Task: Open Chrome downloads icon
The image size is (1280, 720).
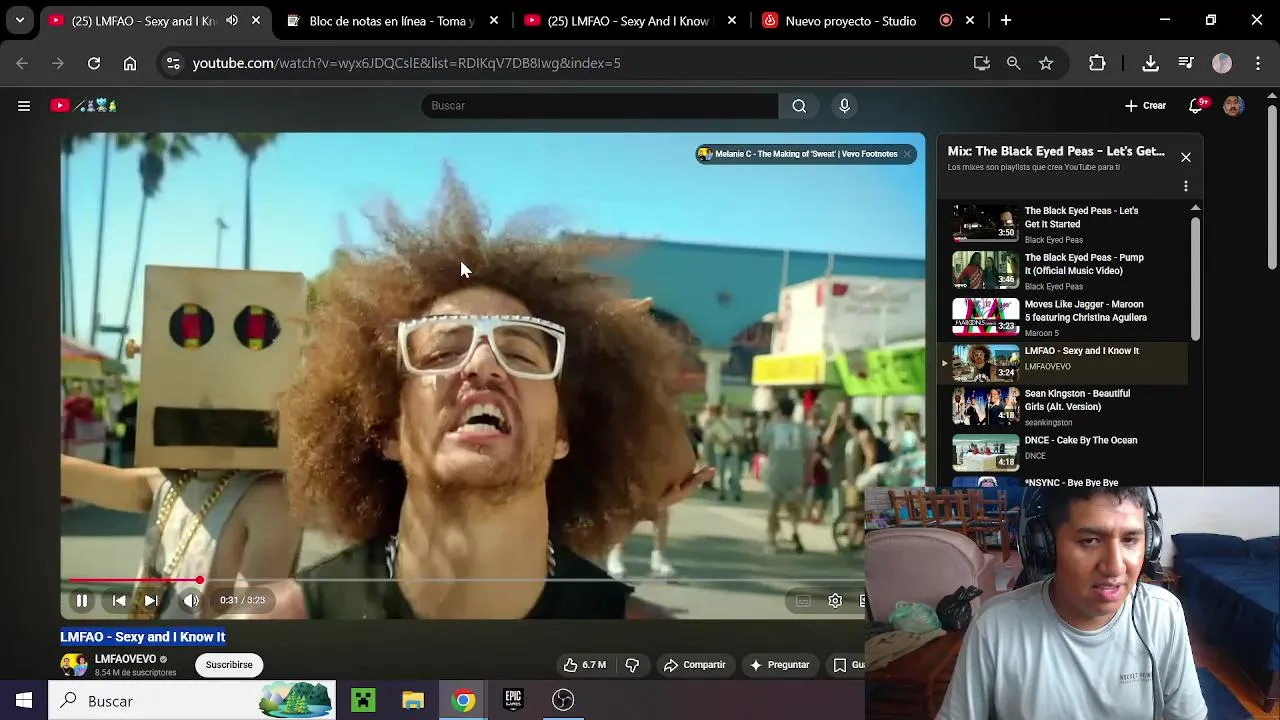Action: coord(1151,63)
